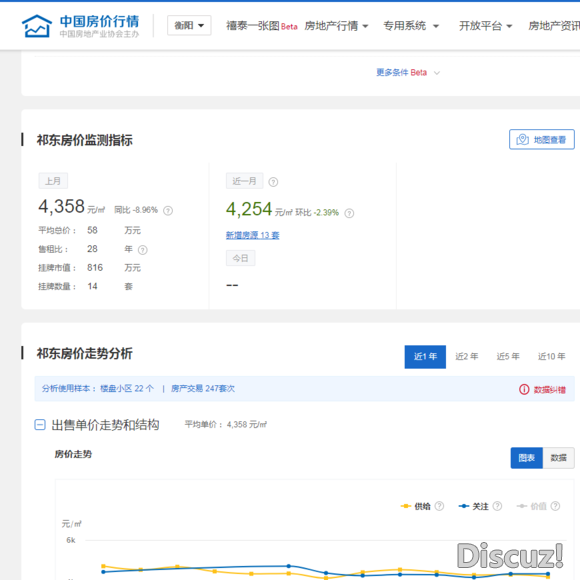This screenshot has width=580, height=580.
Task: Switch to 近10年 trend tab
Action: pos(552,357)
